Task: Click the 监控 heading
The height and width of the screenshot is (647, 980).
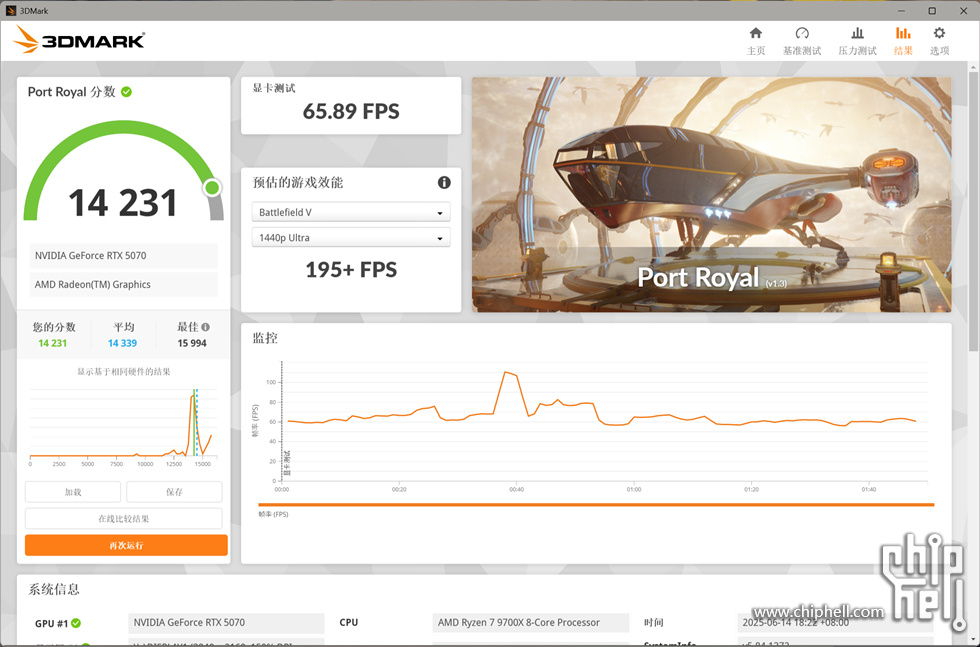Action: [265, 338]
